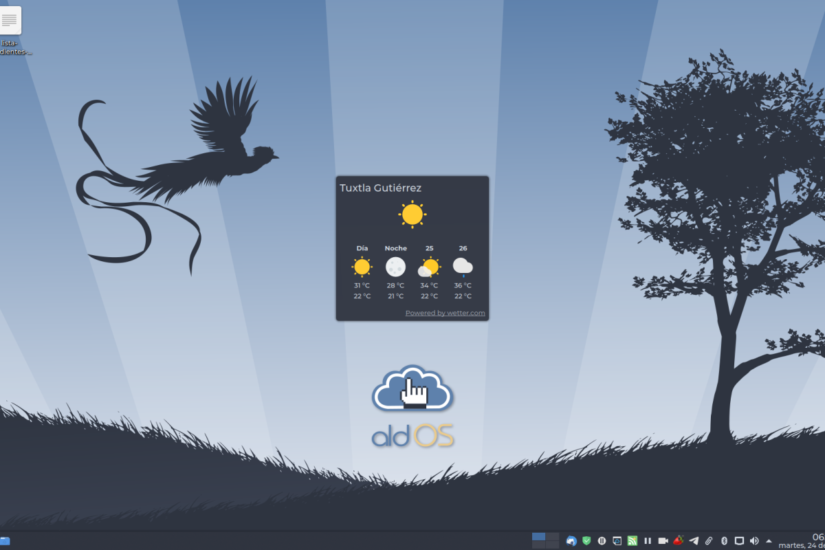Open the Telegram paper plane tray icon
The width and height of the screenshot is (825, 550).
(694, 541)
